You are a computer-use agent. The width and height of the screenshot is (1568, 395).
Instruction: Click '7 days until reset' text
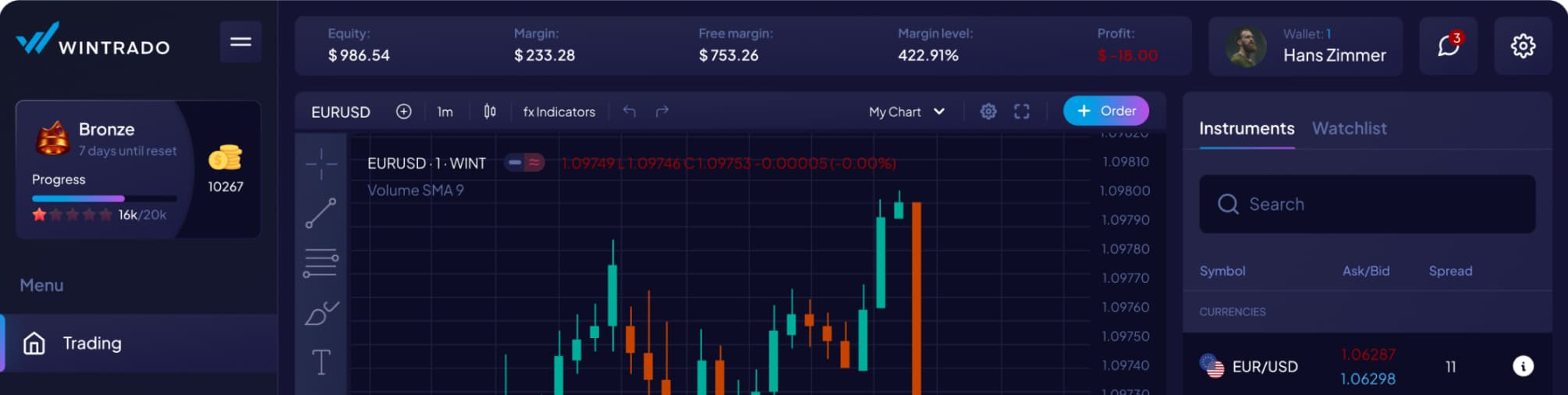(128, 151)
